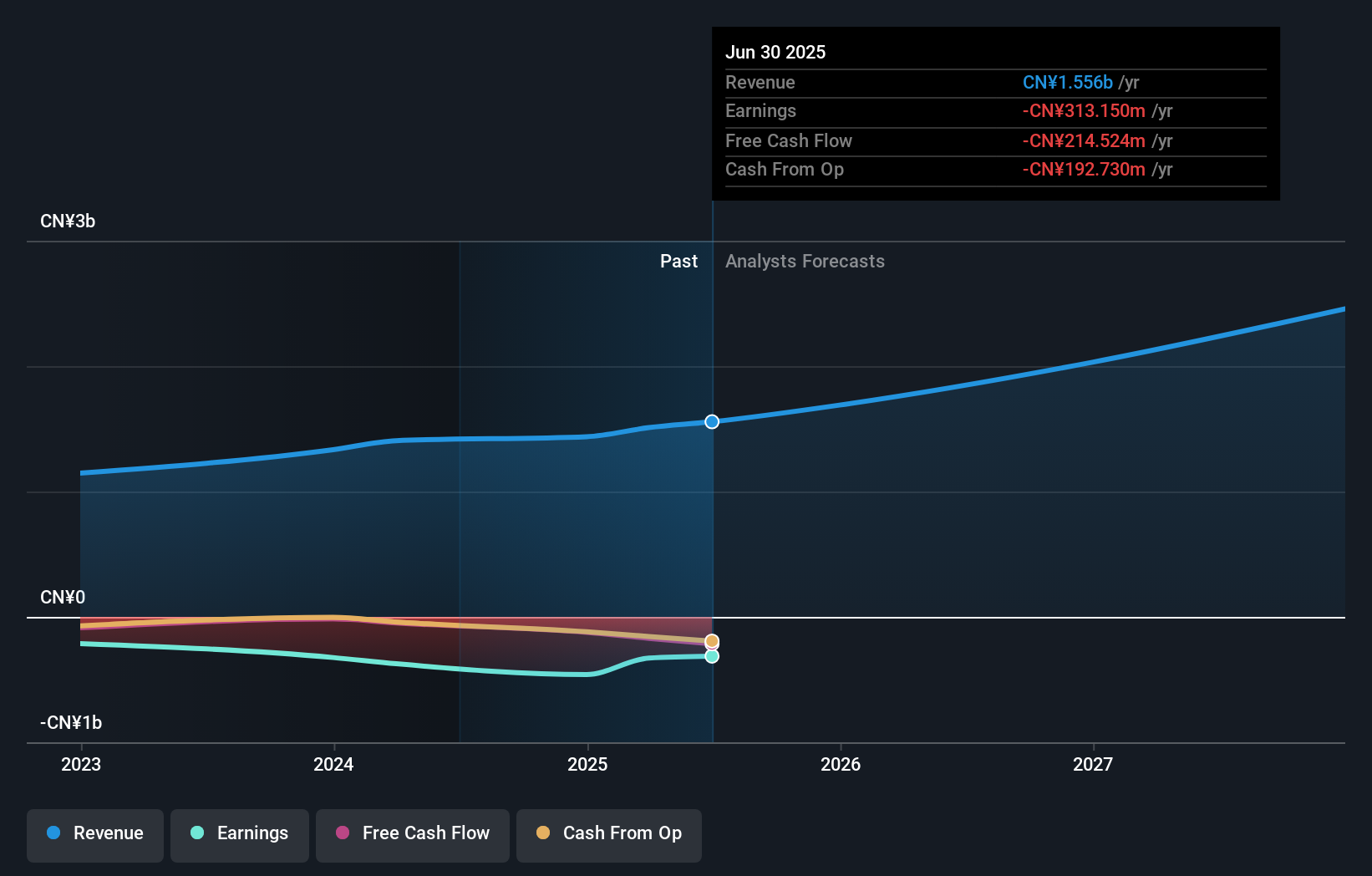Viewport: 1372px width, 876px height.
Task: Click the 2025 position on the timeline axis
Action: pyautogui.click(x=588, y=763)
